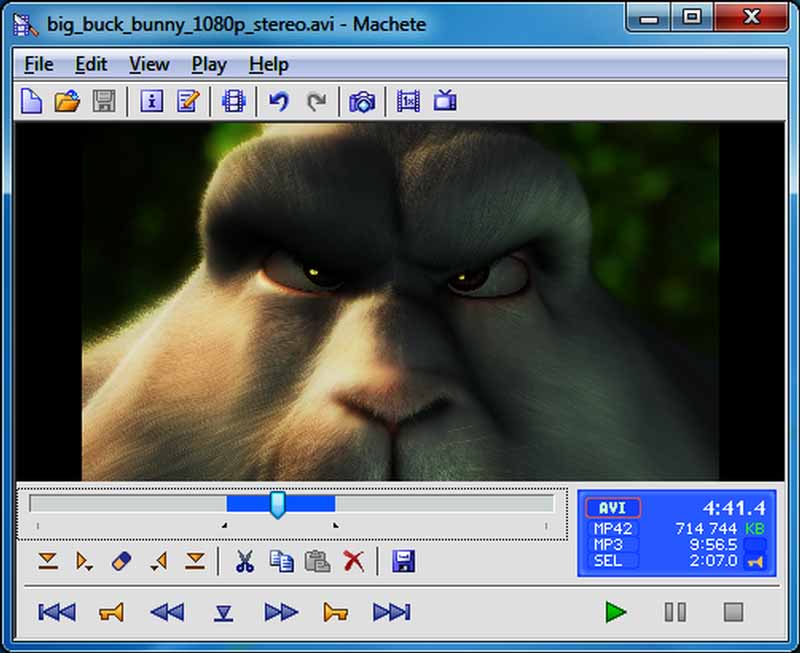Viewport: 800px width, 653px height.
Task: Open the View menu
Action: [148, 64]
